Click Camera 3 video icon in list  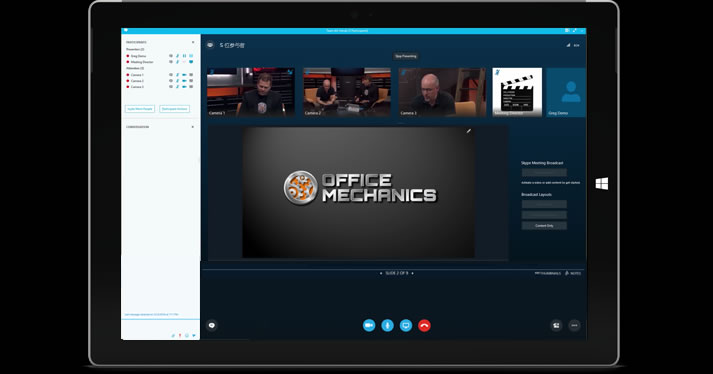[x=184, y=86]
